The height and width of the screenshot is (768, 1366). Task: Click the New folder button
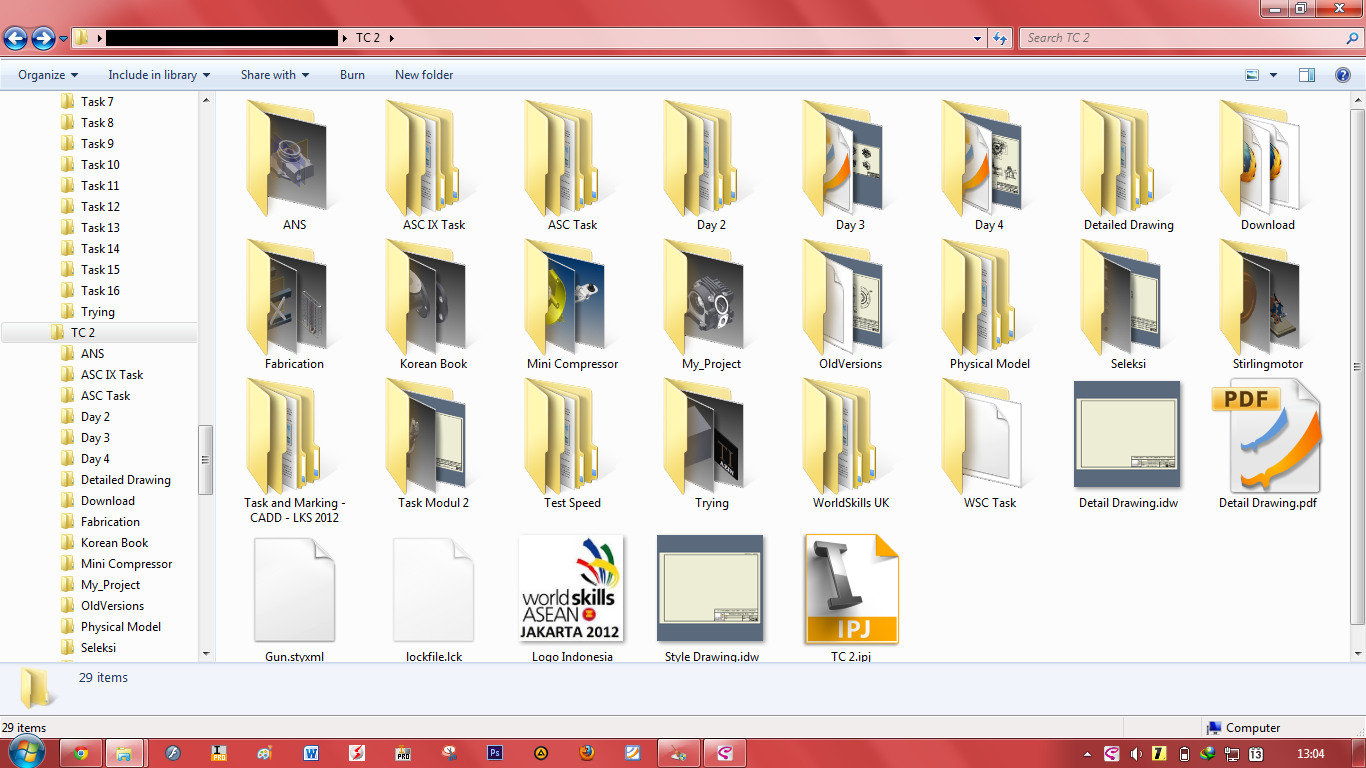tap(423, 74)
